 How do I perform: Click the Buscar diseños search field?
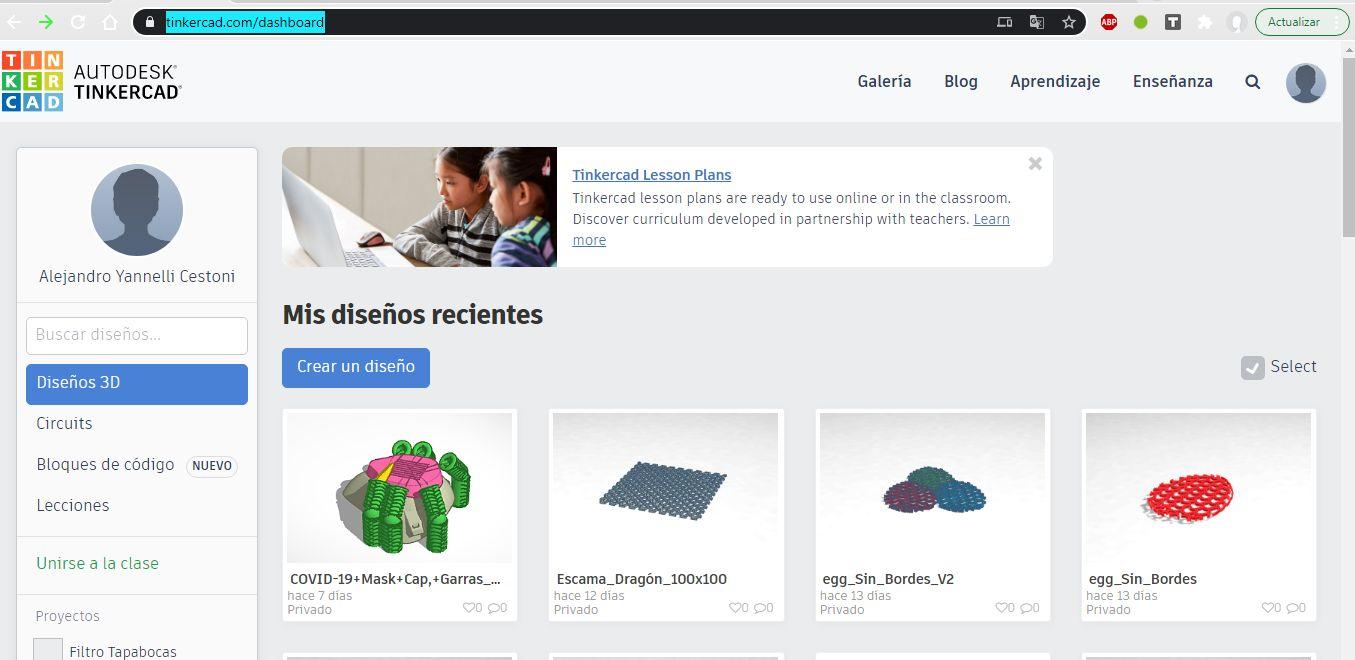click(x=137, y=335)
